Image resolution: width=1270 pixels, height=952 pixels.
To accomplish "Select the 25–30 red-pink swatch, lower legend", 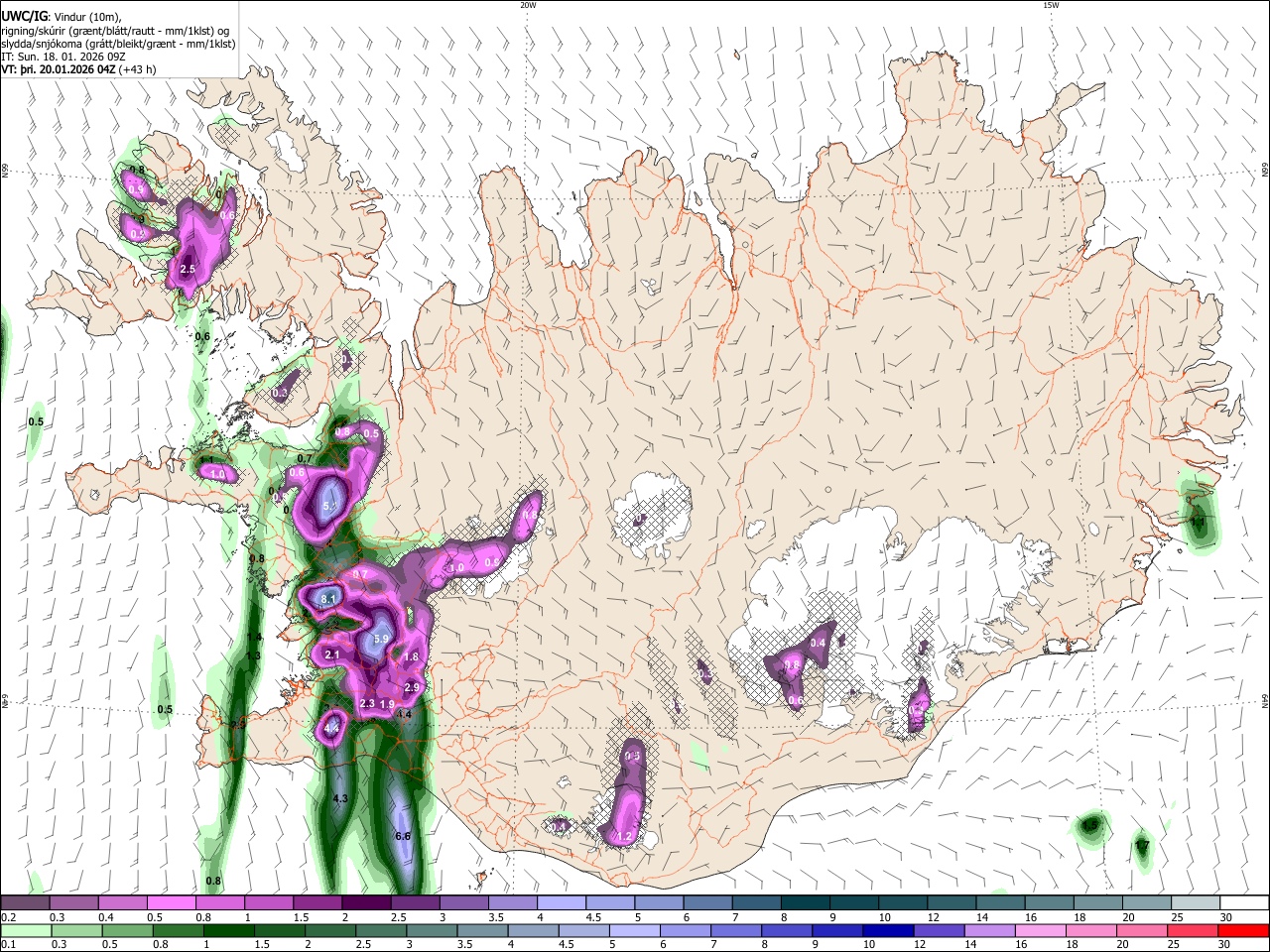I will click(1193, 930).
